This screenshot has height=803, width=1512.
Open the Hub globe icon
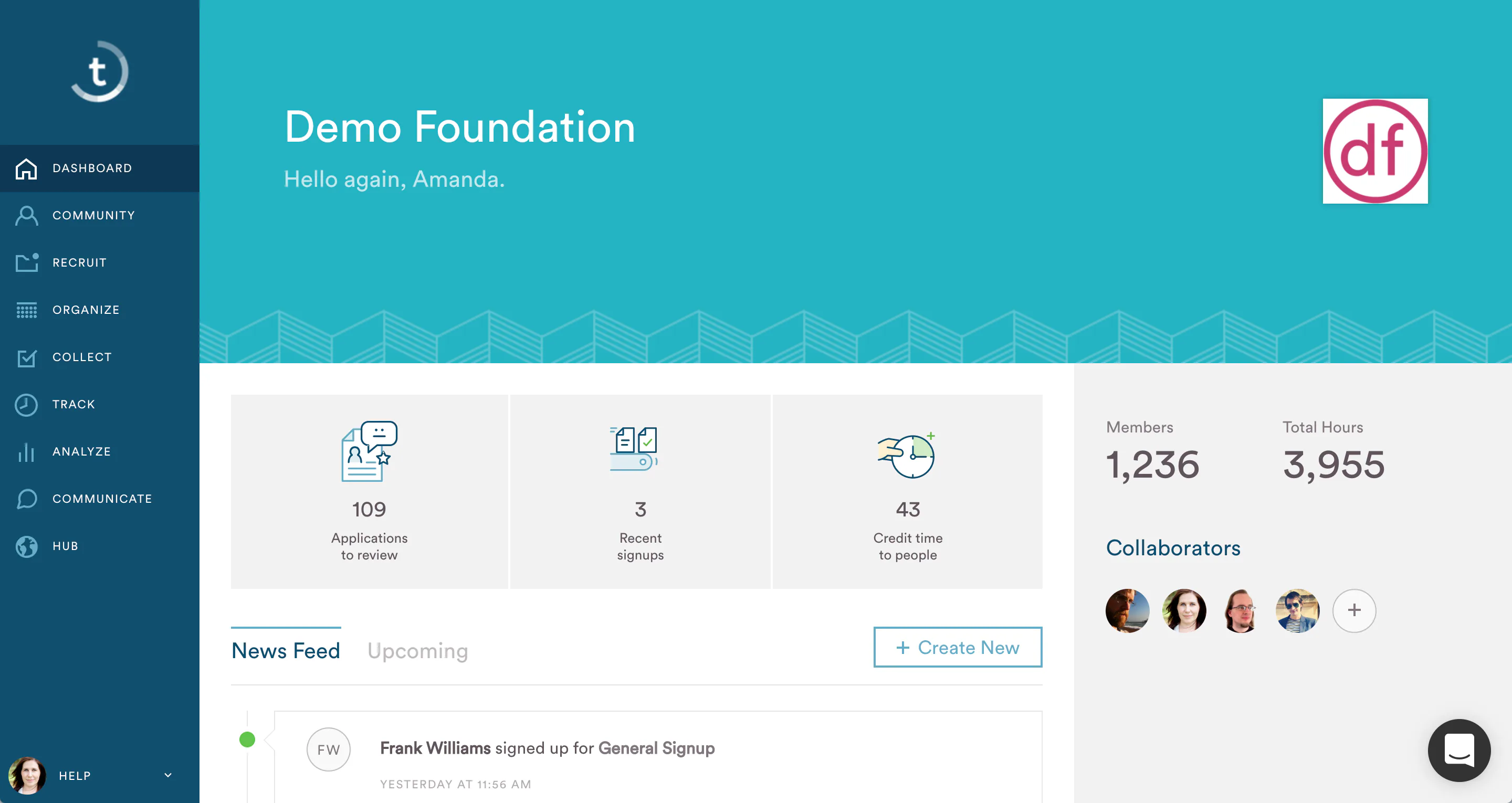tap(26, 546)
